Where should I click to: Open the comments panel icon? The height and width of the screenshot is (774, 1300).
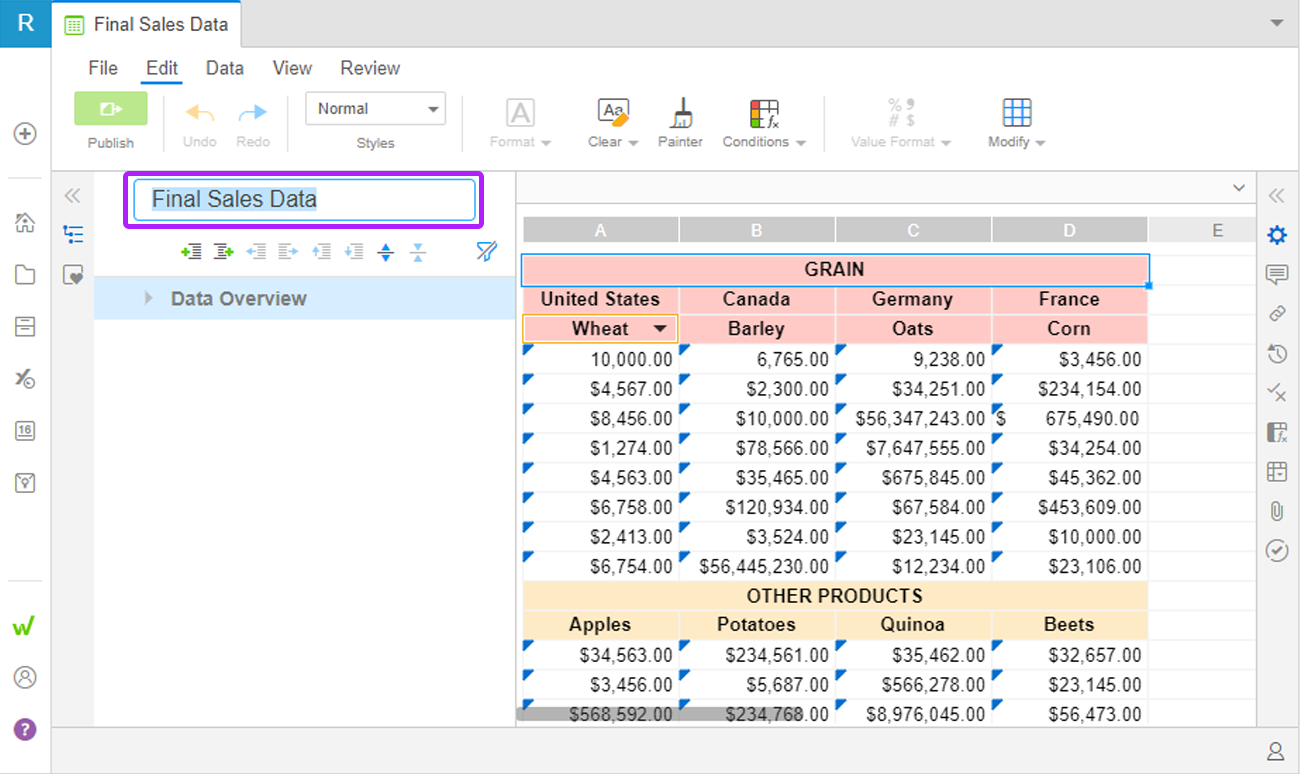point(1277,274)
